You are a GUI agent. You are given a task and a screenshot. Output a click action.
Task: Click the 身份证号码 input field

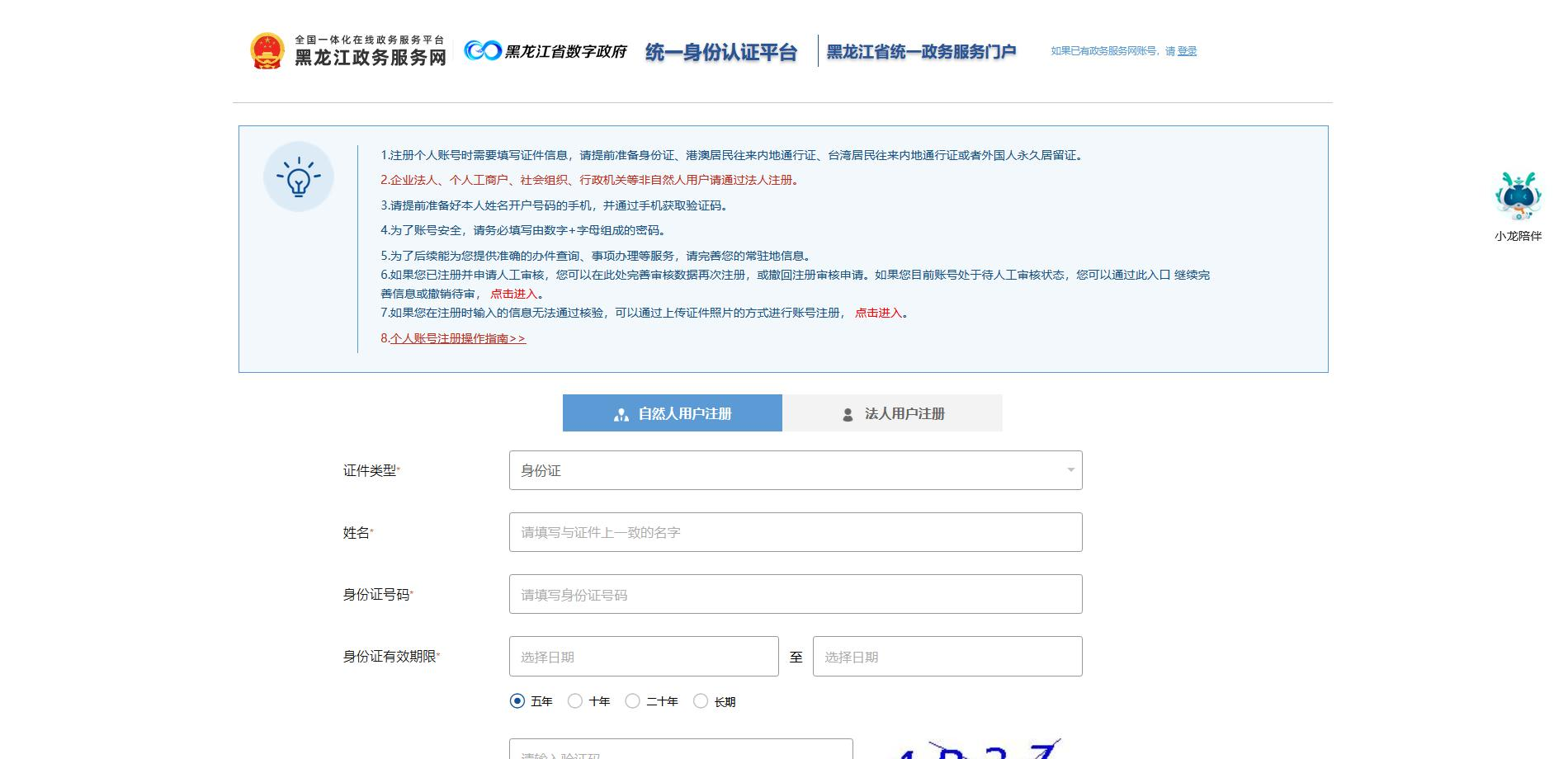(x=795, y=594)
